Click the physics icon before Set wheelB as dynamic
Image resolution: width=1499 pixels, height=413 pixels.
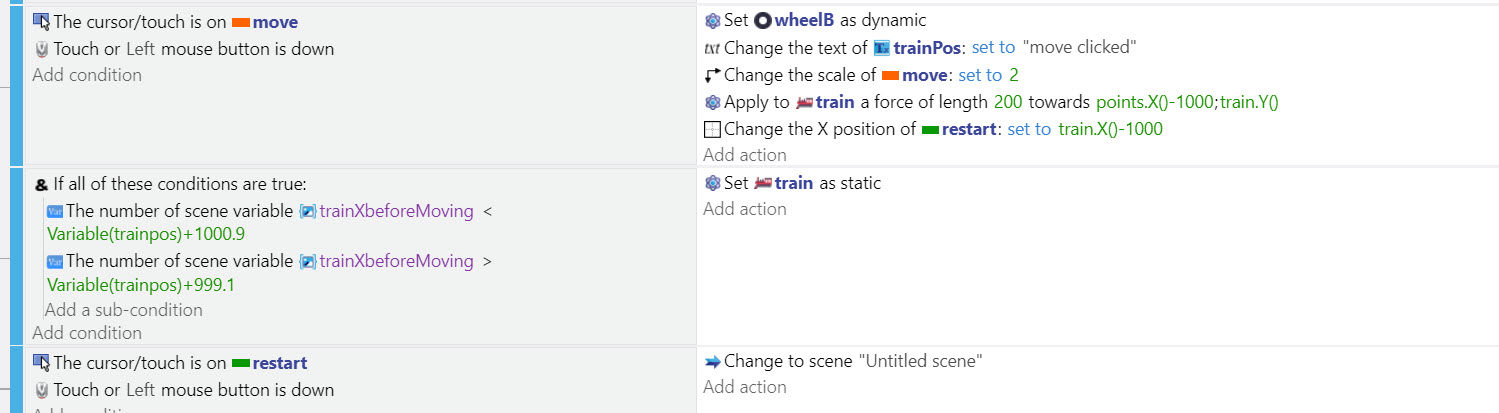tap(712, 20)
